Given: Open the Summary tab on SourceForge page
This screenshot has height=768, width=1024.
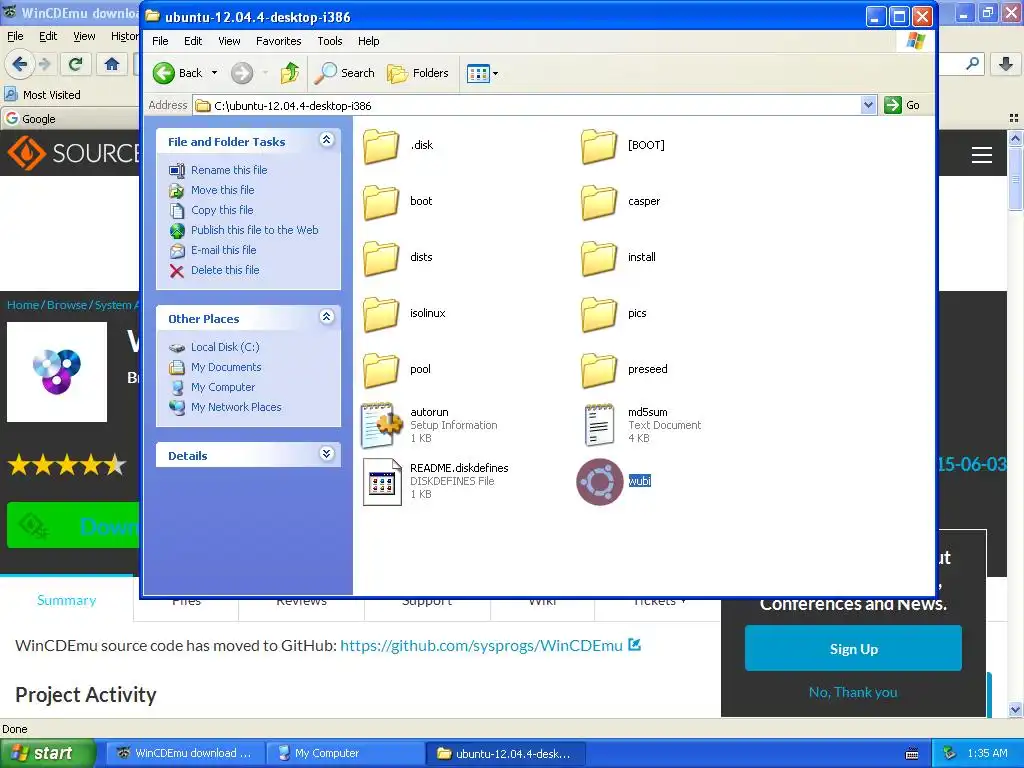Looking at the screenshot, I should [x=67, y=600].
